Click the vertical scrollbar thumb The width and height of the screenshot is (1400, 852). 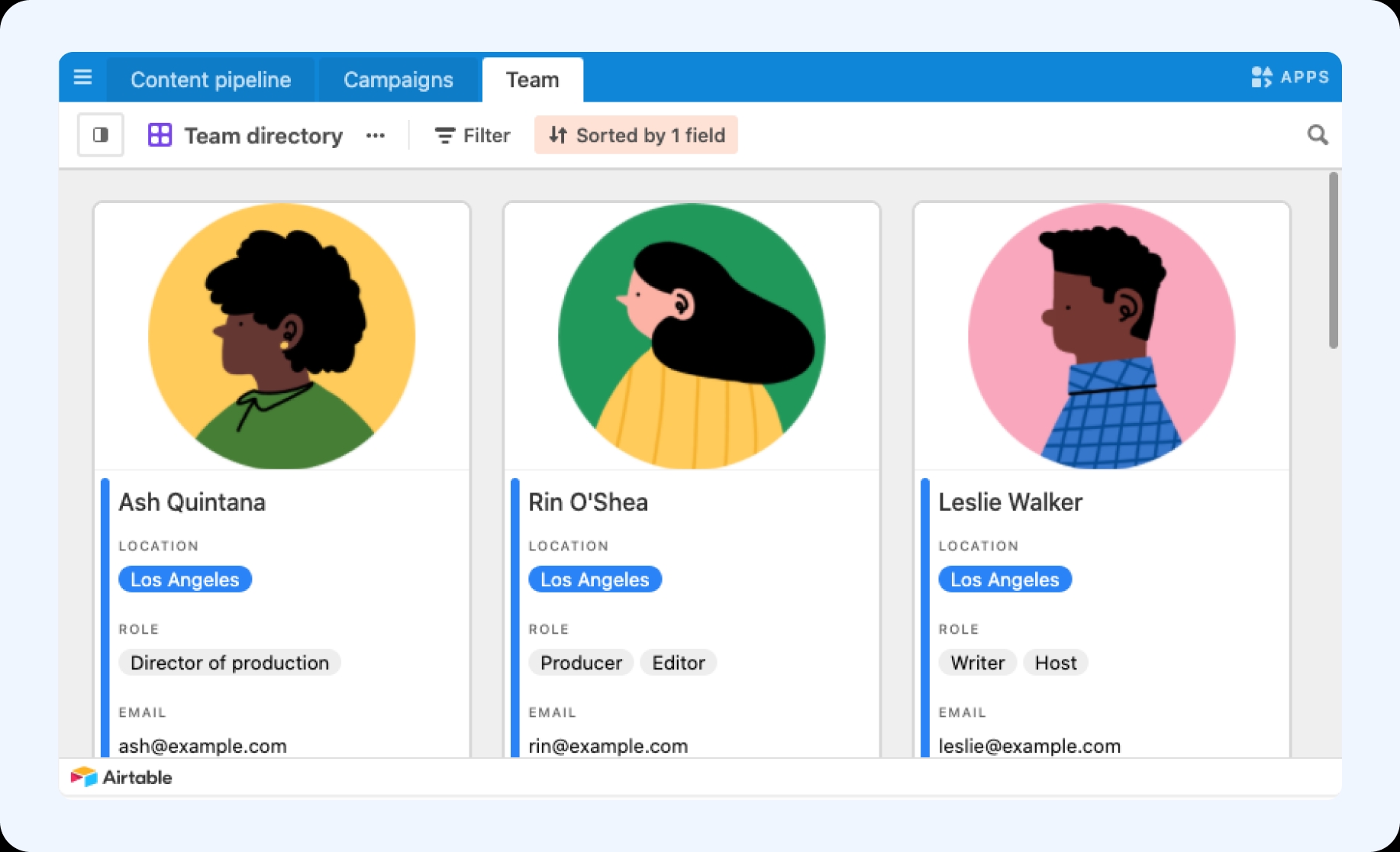[1333, 260]
